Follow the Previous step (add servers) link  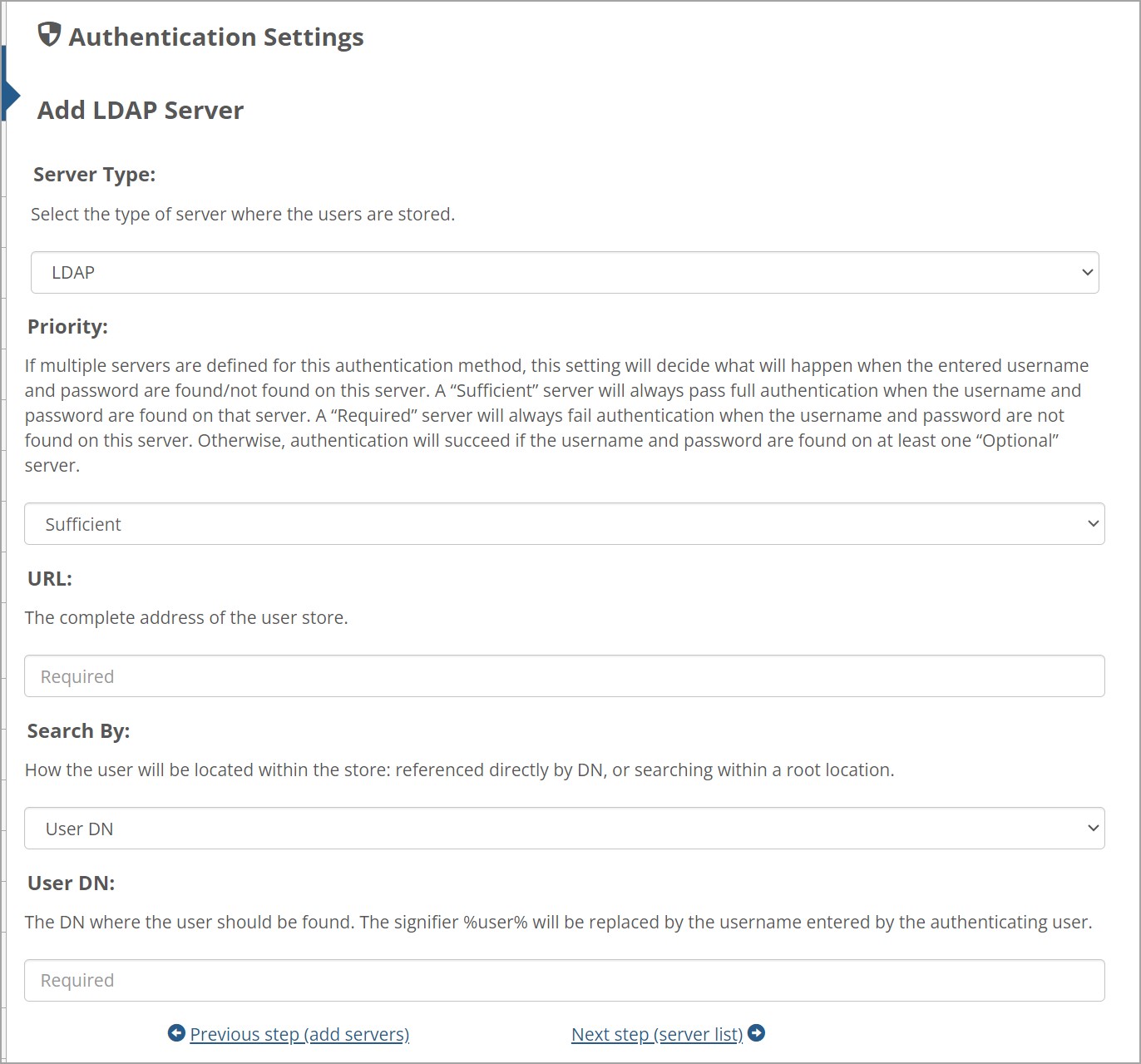(x=299, y=1033)
